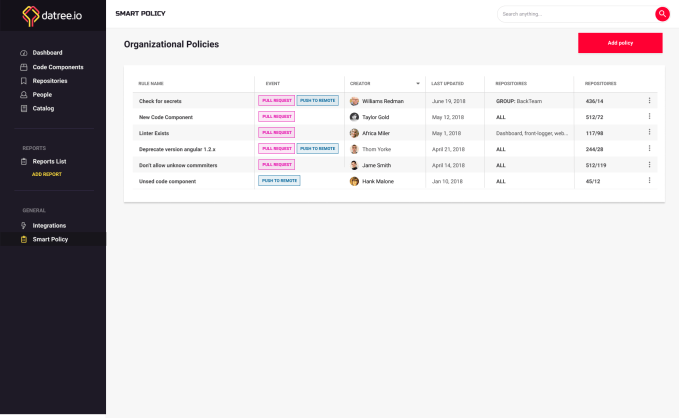
Task: Click the red search icon button
Action: [662, 14]
